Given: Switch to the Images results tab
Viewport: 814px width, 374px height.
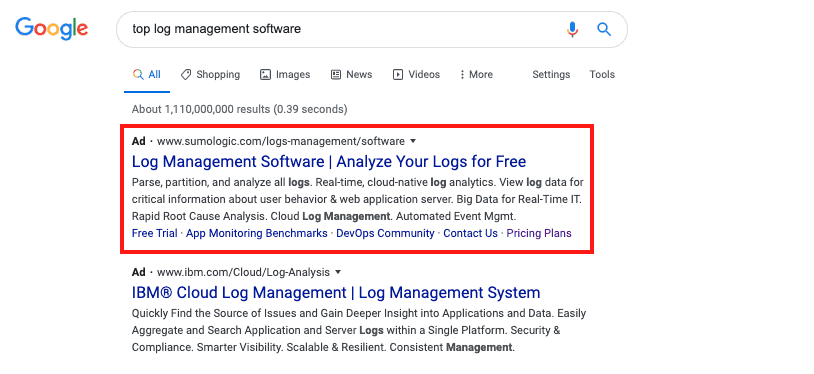Looking at the screenshot, I should (285, 75).
